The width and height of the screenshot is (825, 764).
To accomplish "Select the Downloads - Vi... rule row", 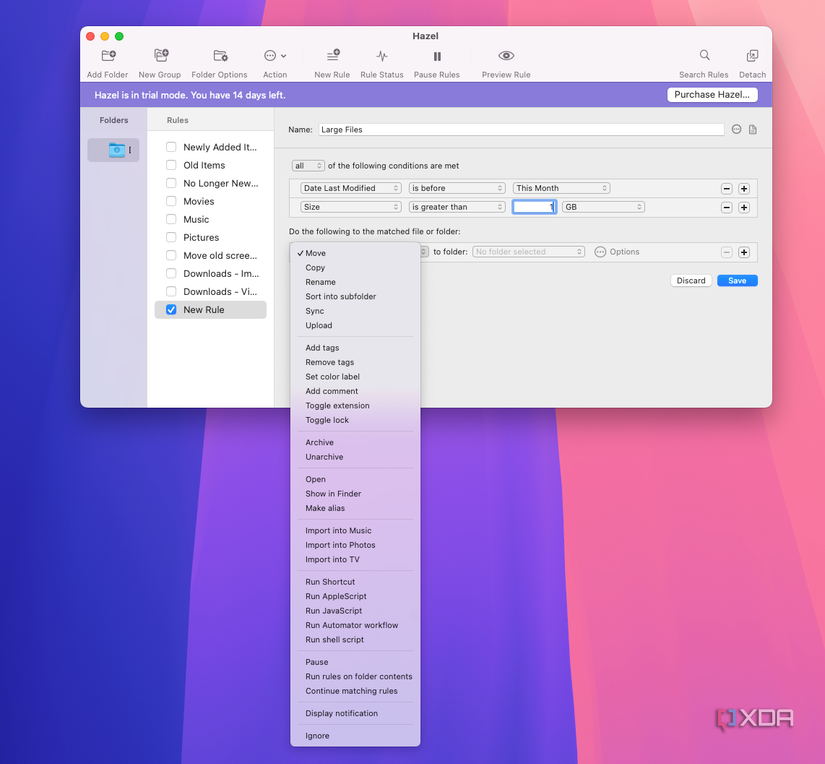I will click(210, 291).
